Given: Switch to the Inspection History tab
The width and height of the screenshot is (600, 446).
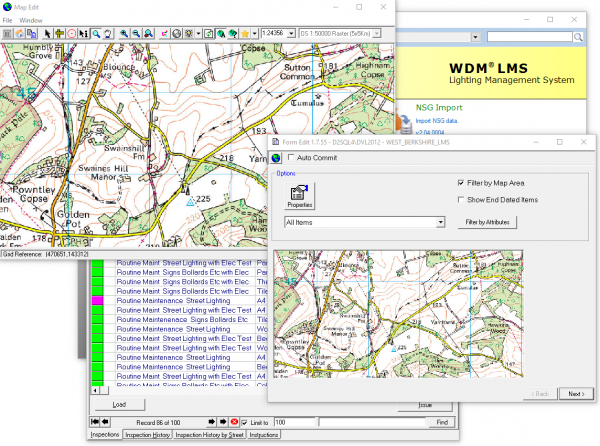Looking at the screenshot, I should 148,436.
